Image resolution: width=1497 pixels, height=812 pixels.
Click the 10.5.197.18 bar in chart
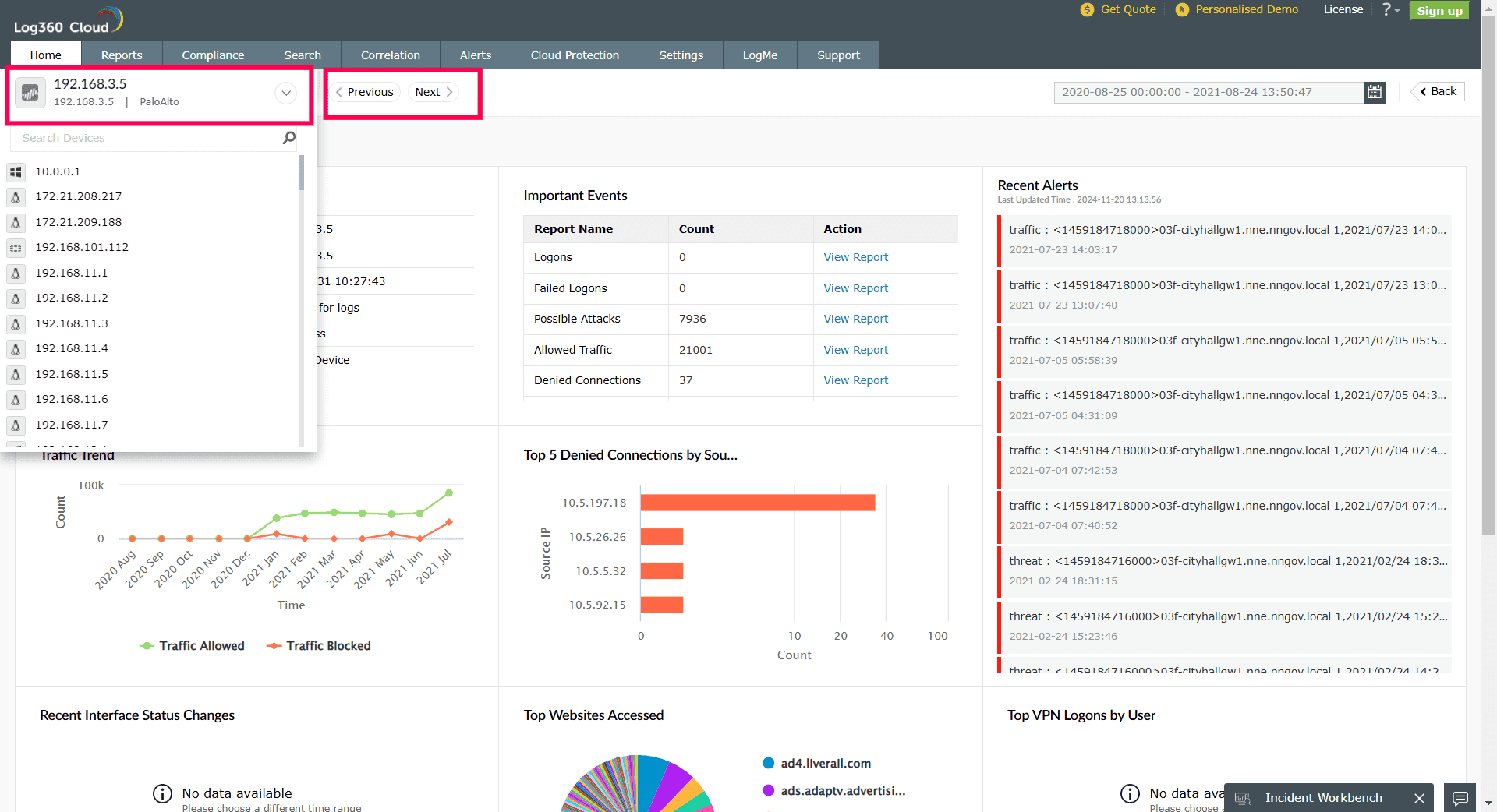coord(757,503)
